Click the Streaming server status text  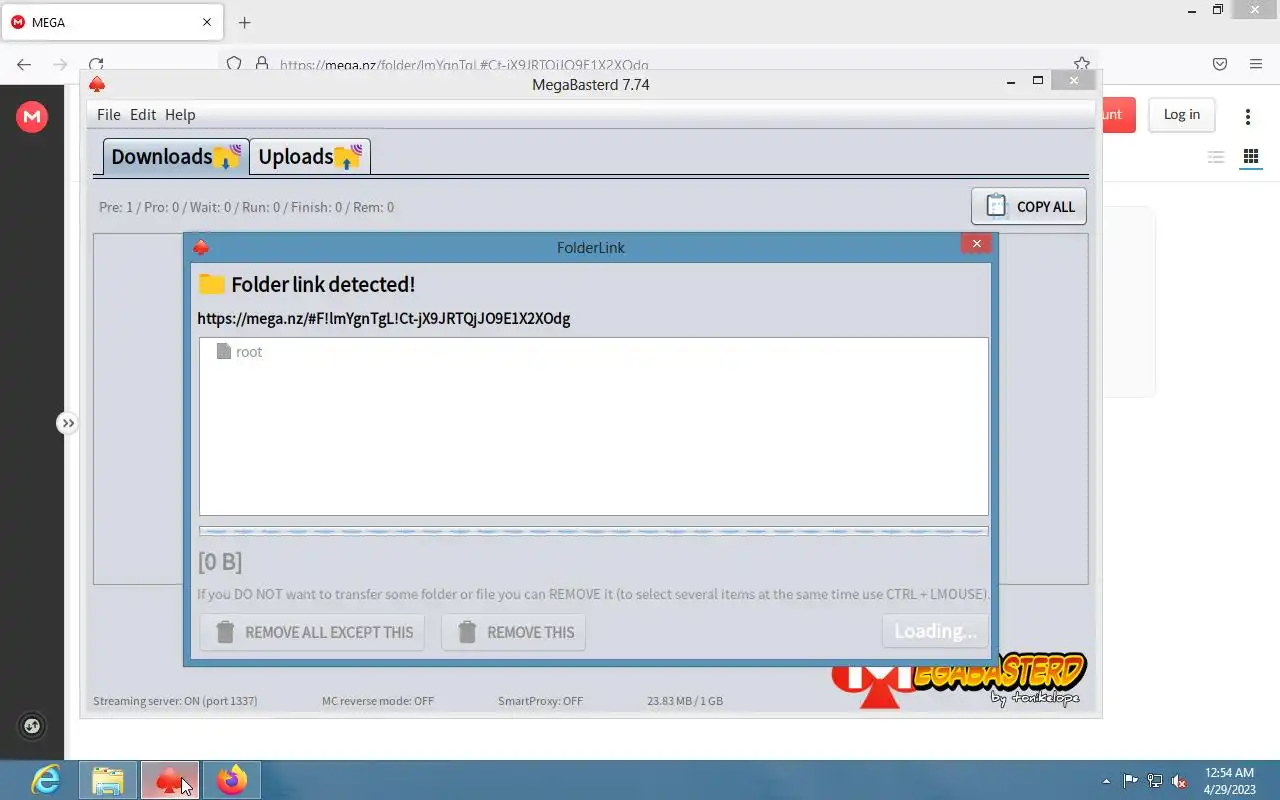point(175,701)
